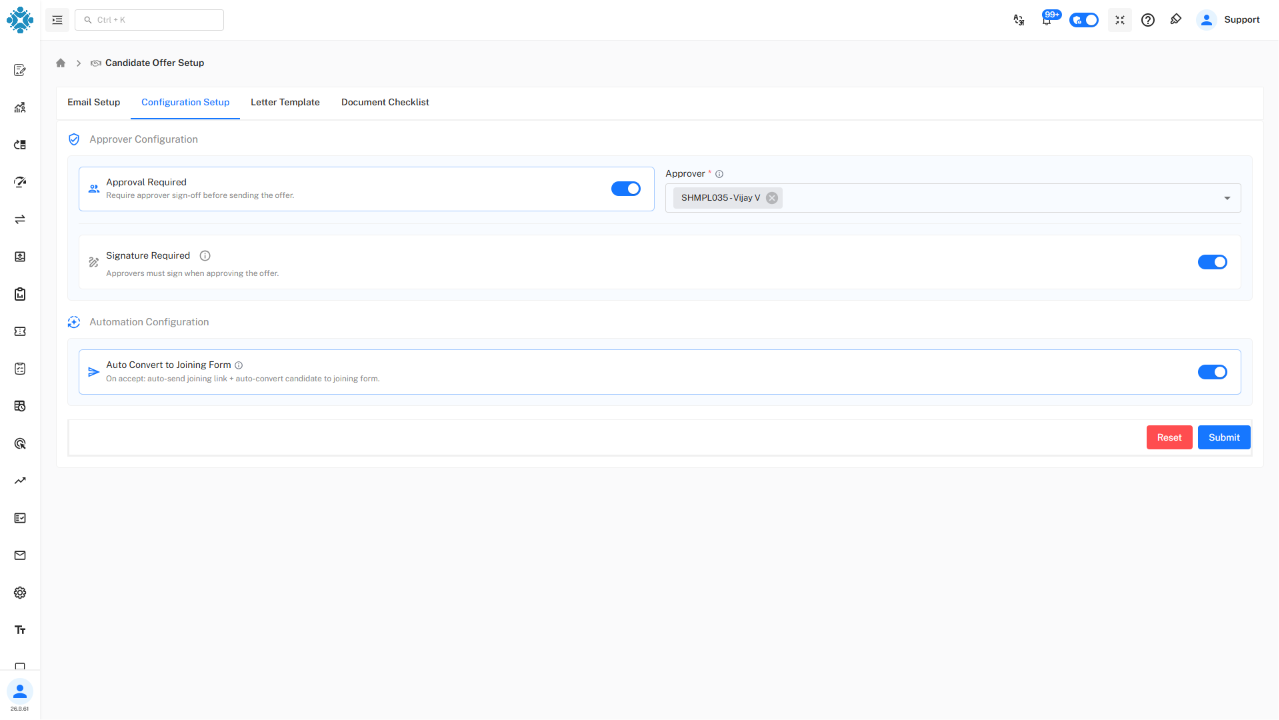Viewport: 1279px width, 720px height.
Task: Select the Configuration Setup tab
Action: click(x=185, y=102)
